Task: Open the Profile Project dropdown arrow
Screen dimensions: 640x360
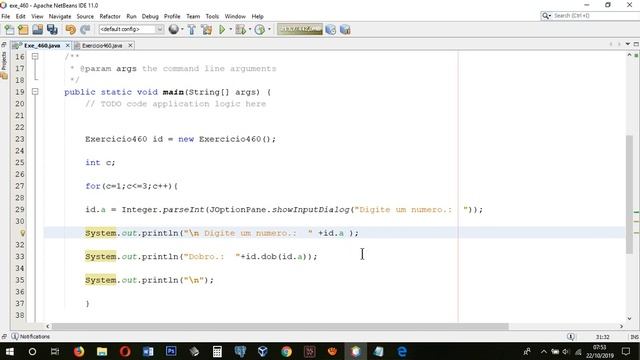Action: click(x=269, y=29)
